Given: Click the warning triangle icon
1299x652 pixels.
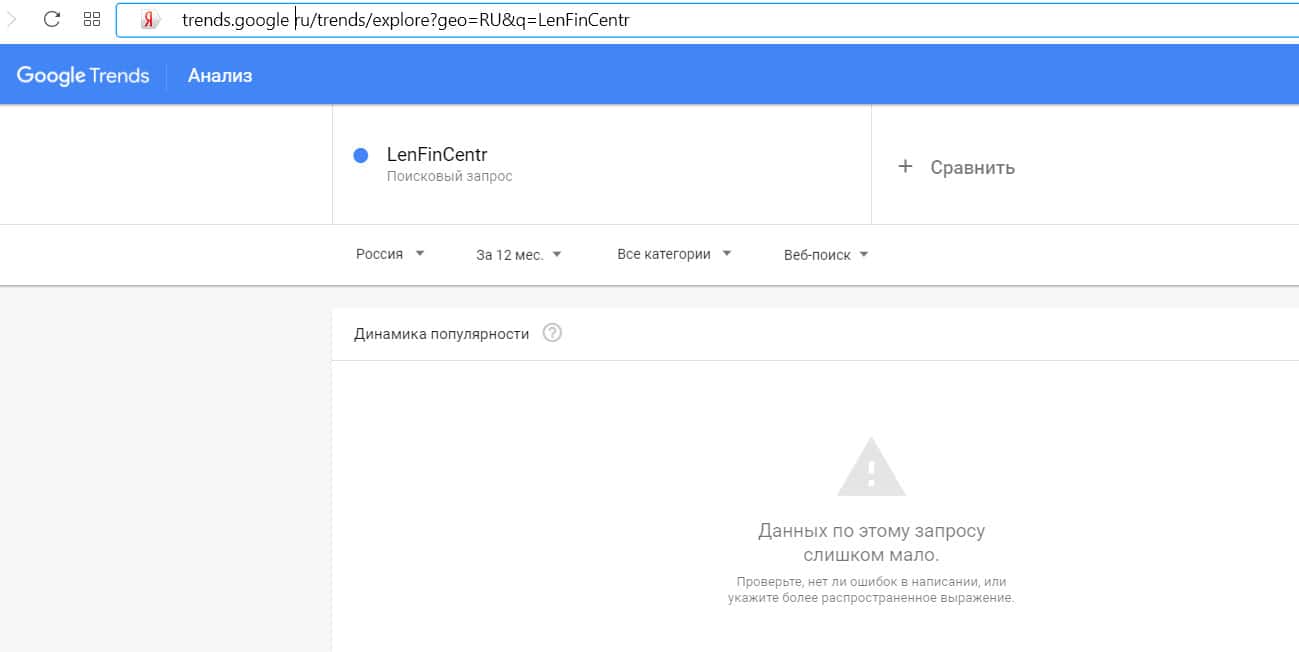Looking at the screenshot, I should [x=871, y=467].
